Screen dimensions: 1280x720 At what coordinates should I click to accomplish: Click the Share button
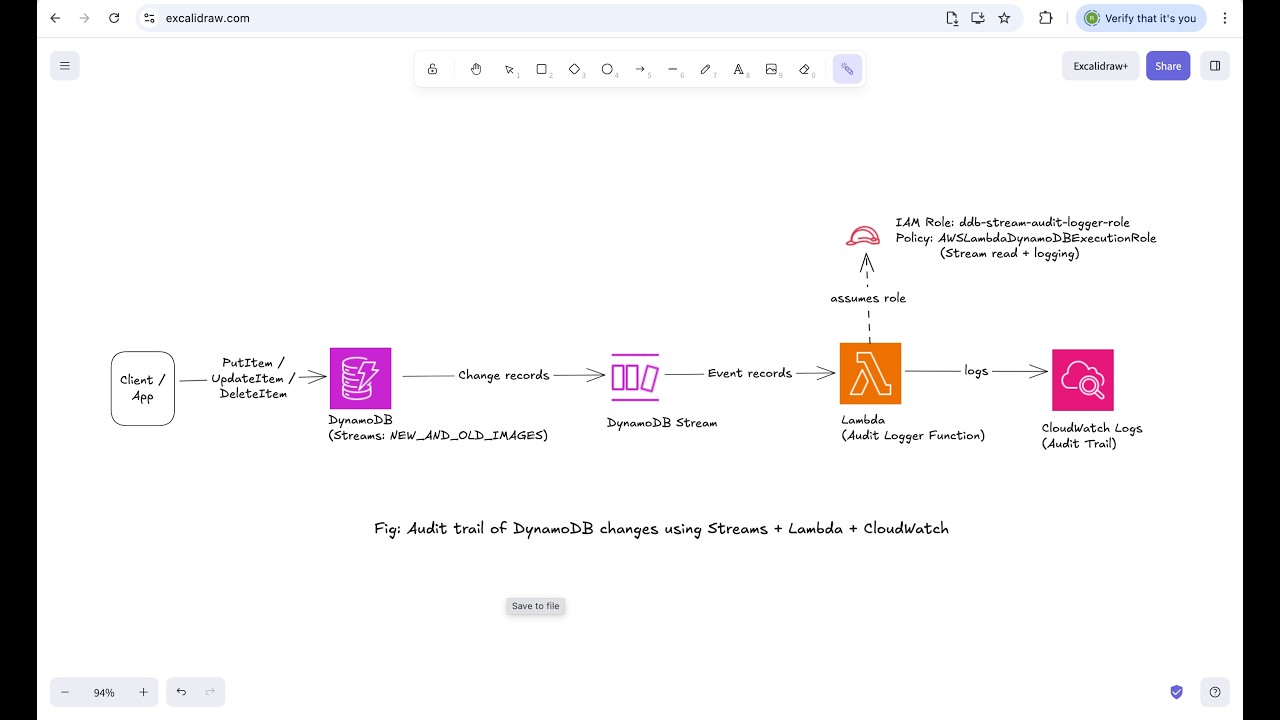click(1168, 66)
